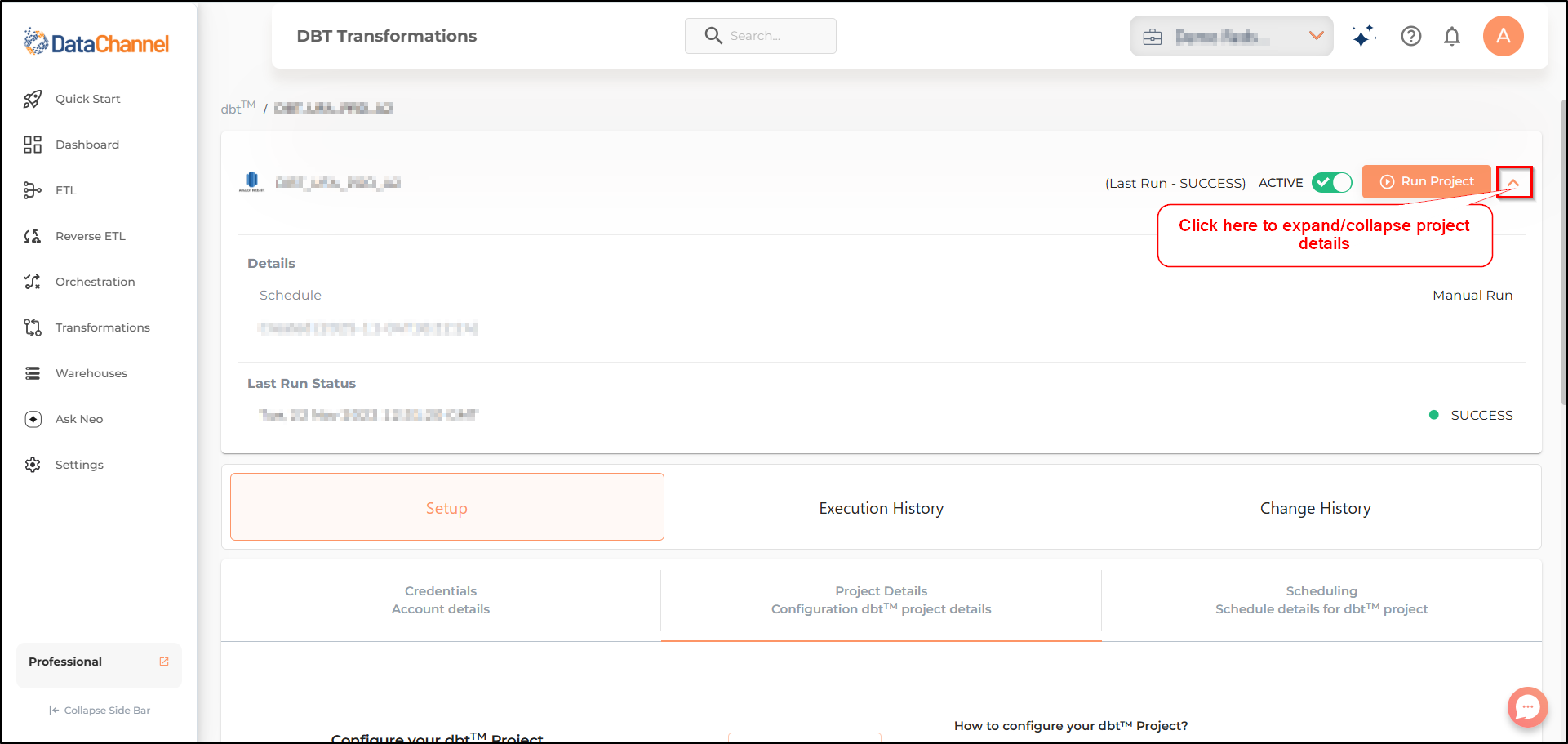Click the Details heading

coord(272,263)
